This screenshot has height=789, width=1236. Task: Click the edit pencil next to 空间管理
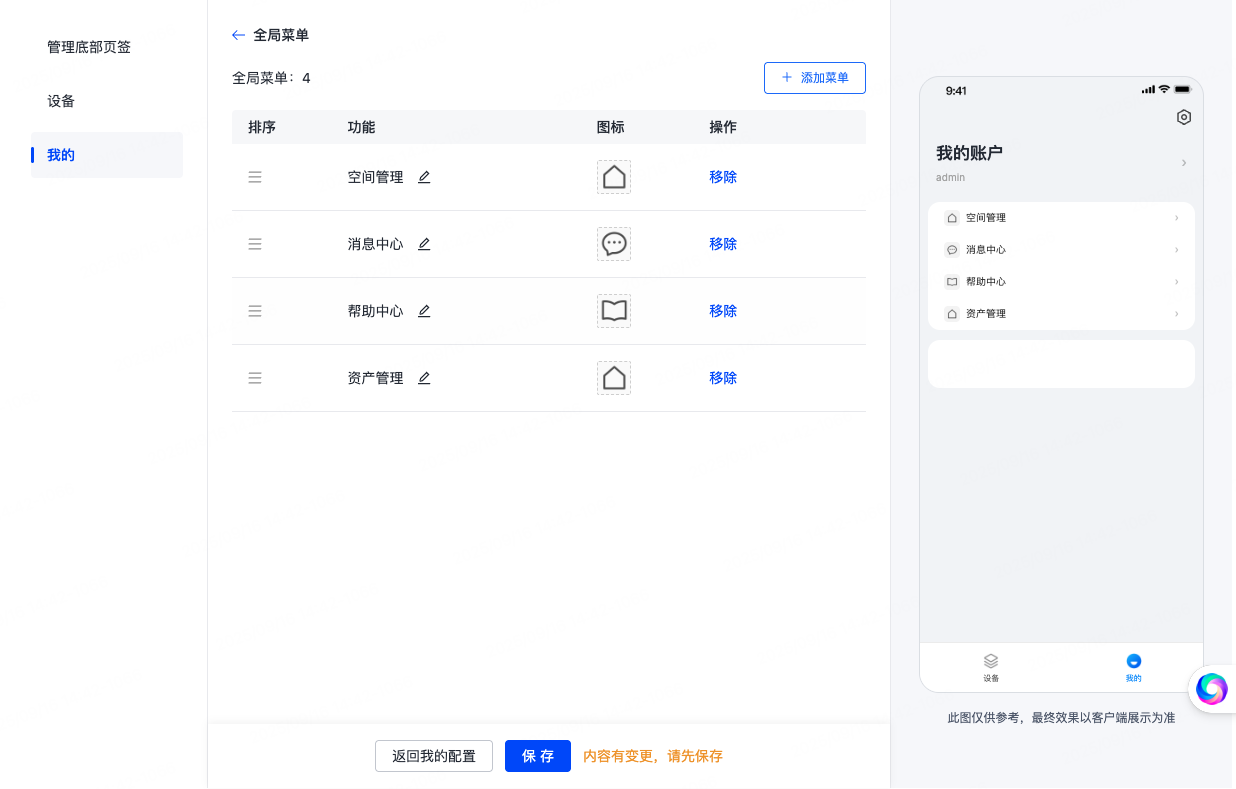point(424,177)
